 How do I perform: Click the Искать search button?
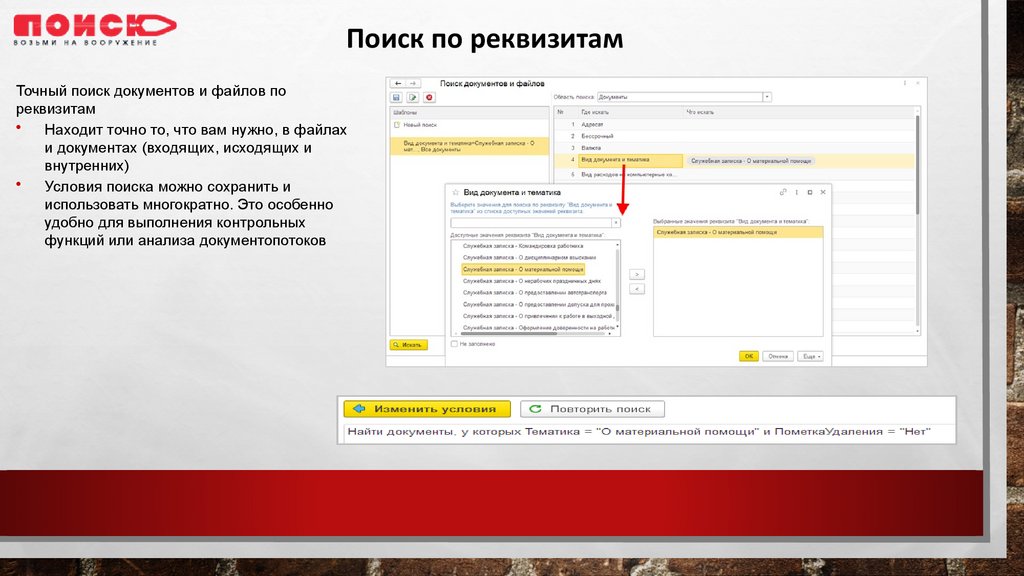pyautogui.click(x=409, y=345)
